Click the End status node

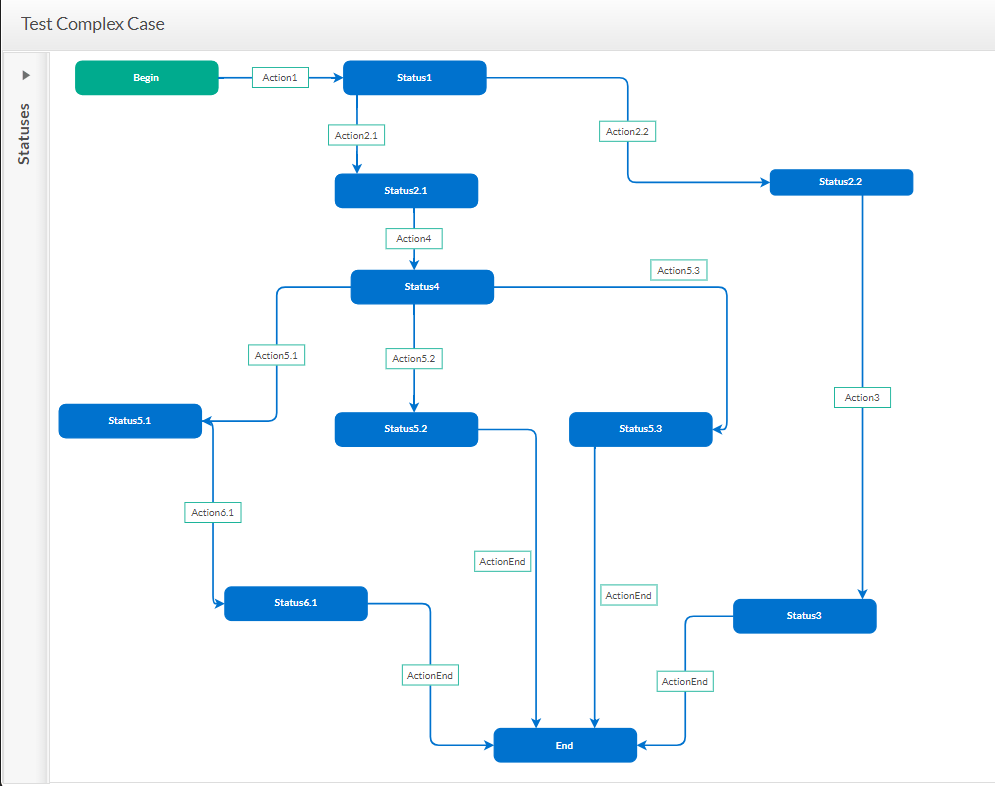tap(564, 746)
